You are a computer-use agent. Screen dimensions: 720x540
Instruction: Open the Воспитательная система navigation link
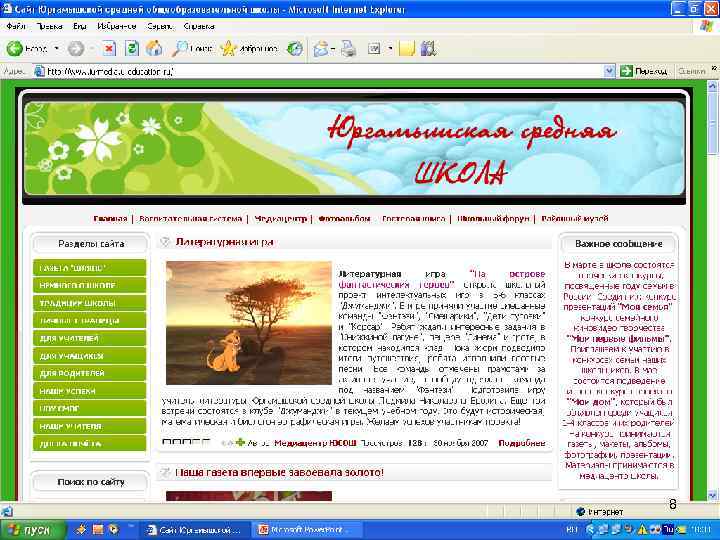pyautogui.click(x=191, y=219)
